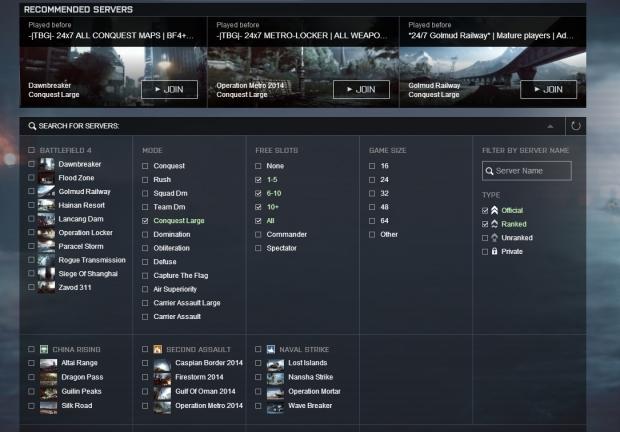
Task: Click the Rogue Transmission map thumbnail
Action: coord(46,260)
